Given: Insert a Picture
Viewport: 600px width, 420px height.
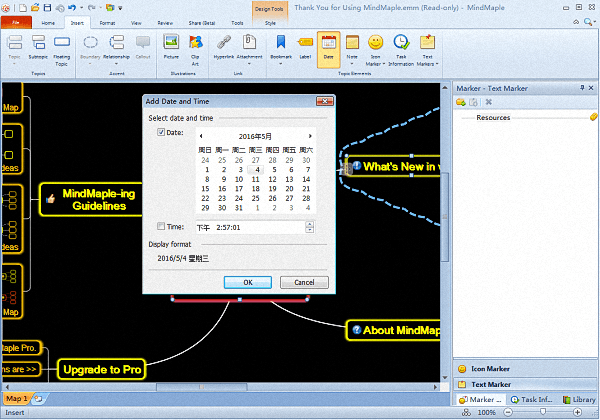Looking at the screenshot, I should click(x=171, y=46).
